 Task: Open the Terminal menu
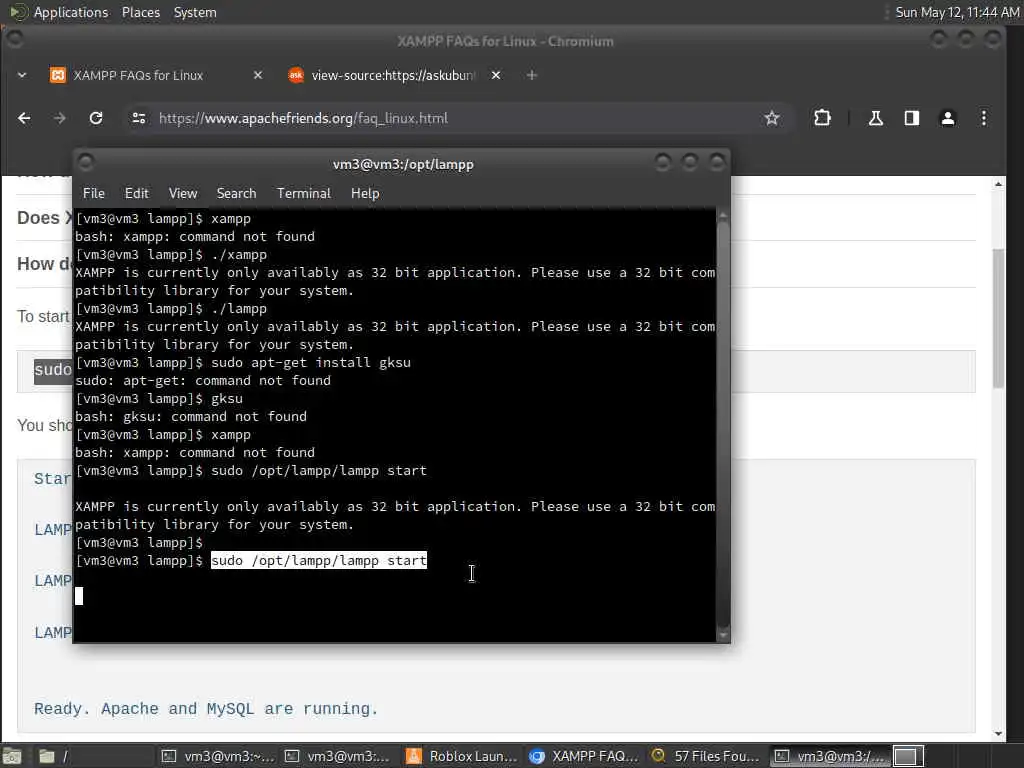point(304,193)
